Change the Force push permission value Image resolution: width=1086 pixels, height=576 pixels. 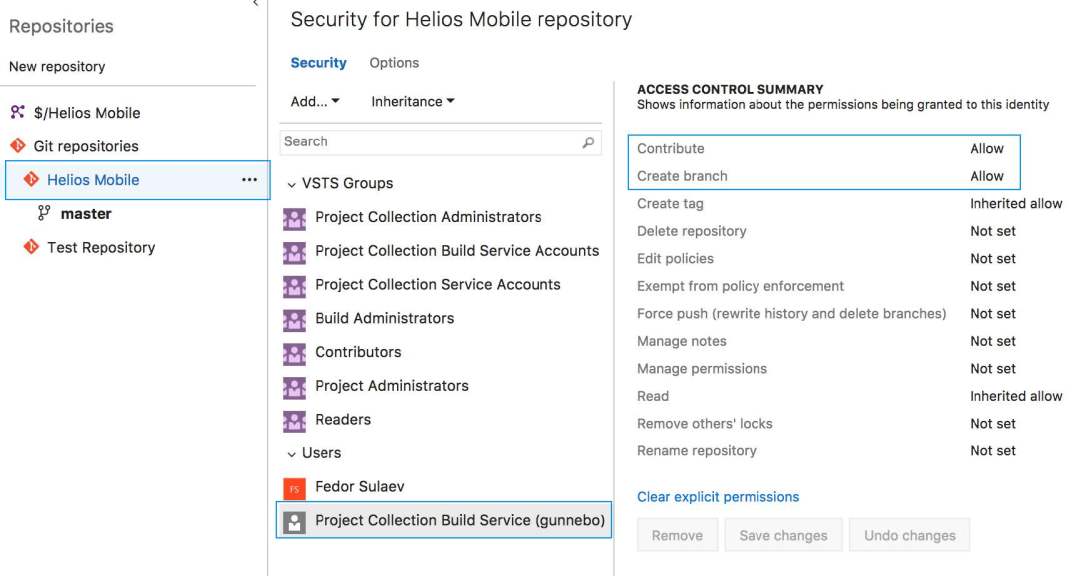click(x=992, y=314)
